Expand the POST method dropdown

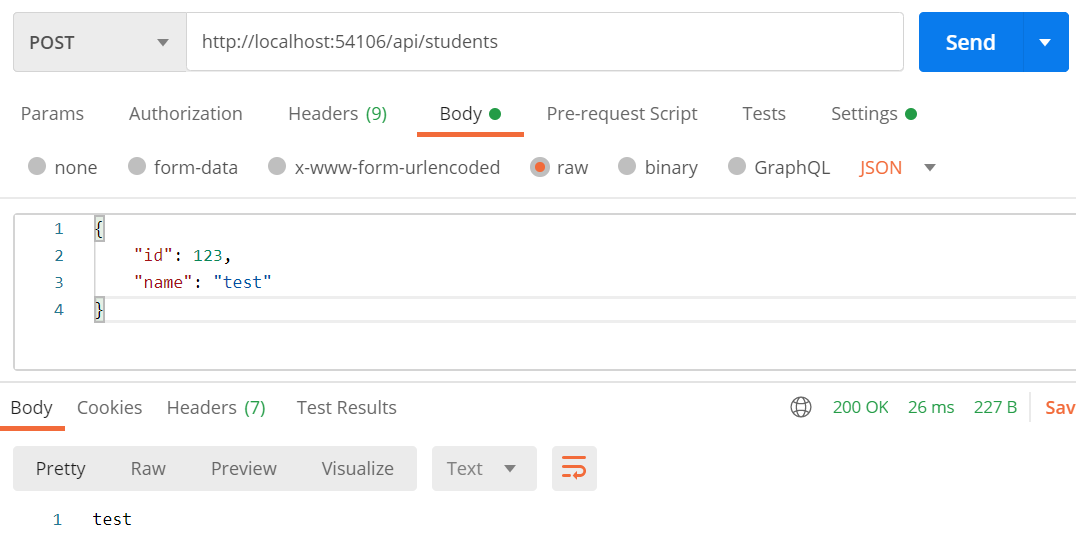point(100,42)
